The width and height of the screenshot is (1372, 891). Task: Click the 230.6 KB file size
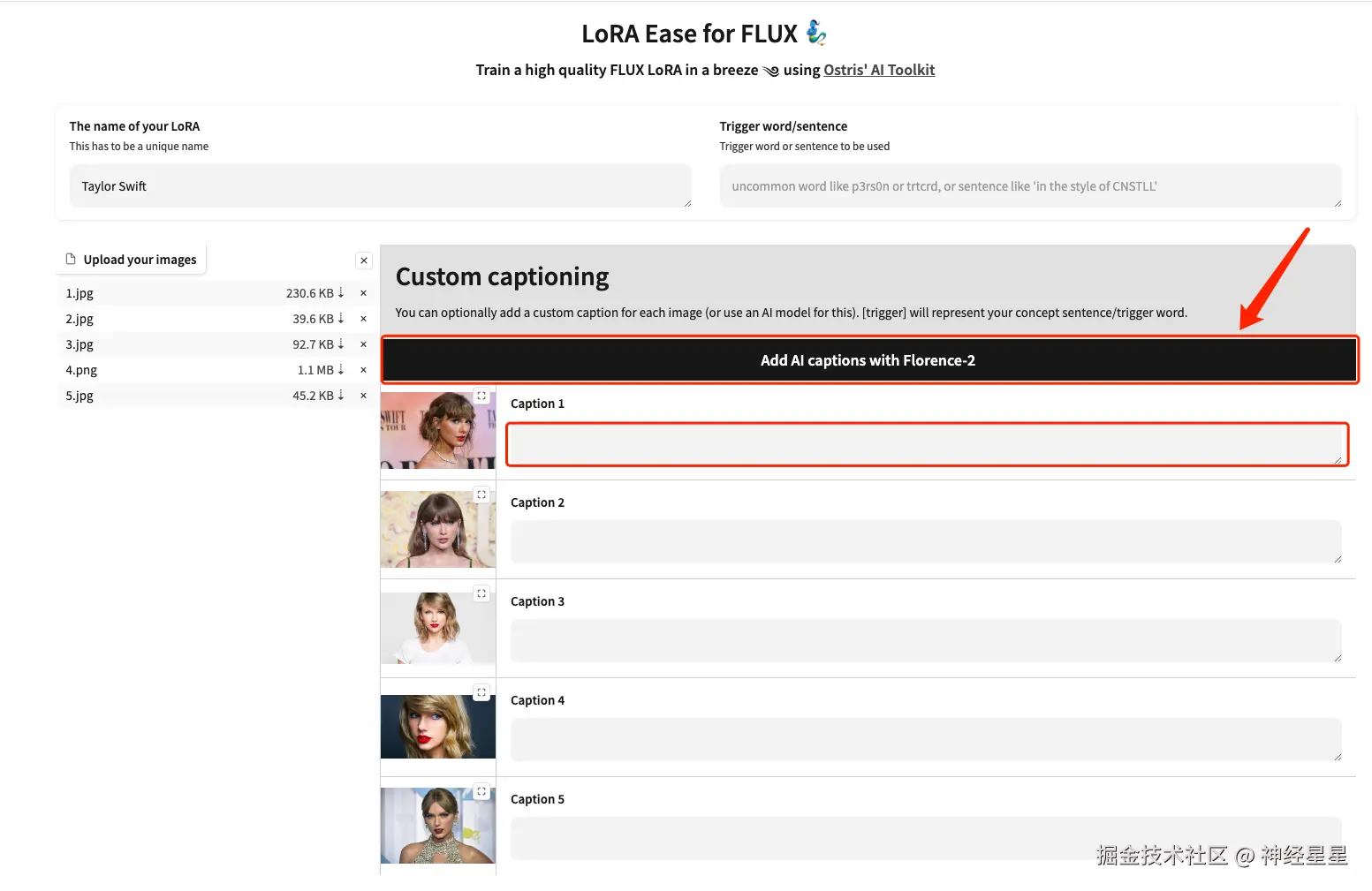(310, 293)
